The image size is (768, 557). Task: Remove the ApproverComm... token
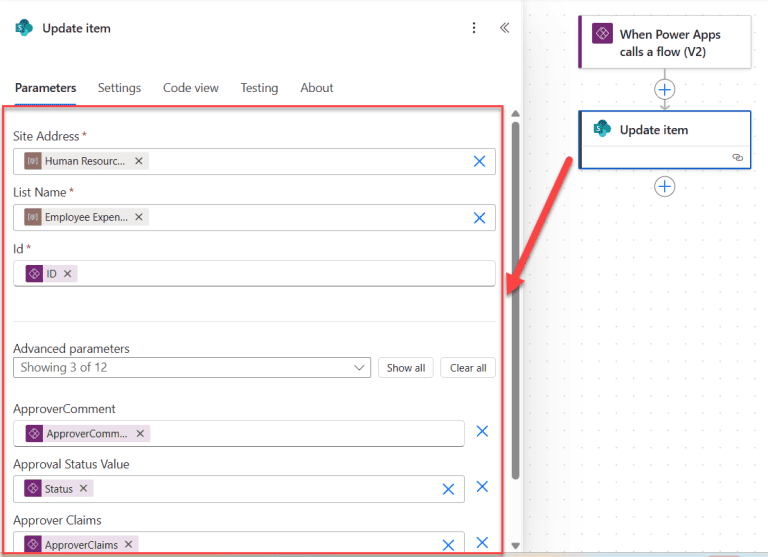click(141, 434)
